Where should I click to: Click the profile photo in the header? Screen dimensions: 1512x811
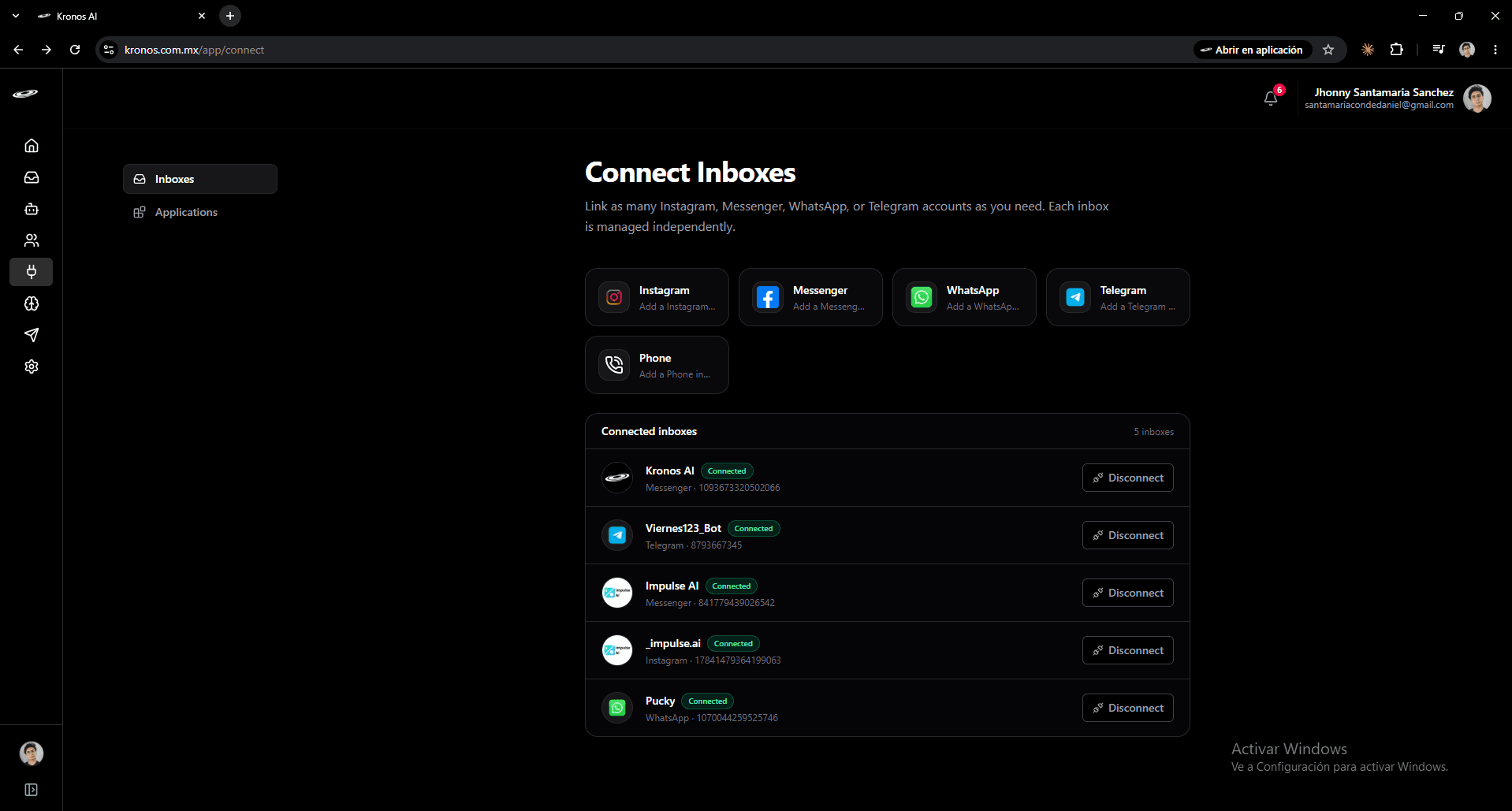[1477, 99]
